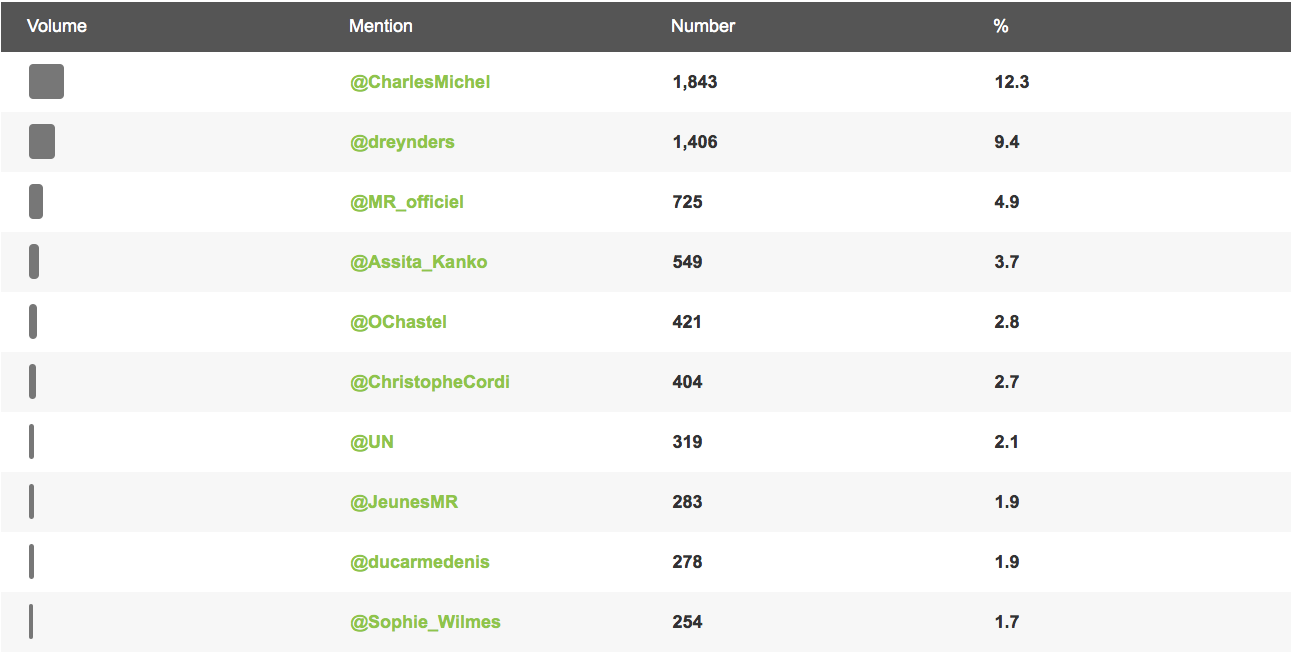Click the volume bar for @MR_officiel
The height and width of the screenshot is (656, 1298).
(36, 202)
